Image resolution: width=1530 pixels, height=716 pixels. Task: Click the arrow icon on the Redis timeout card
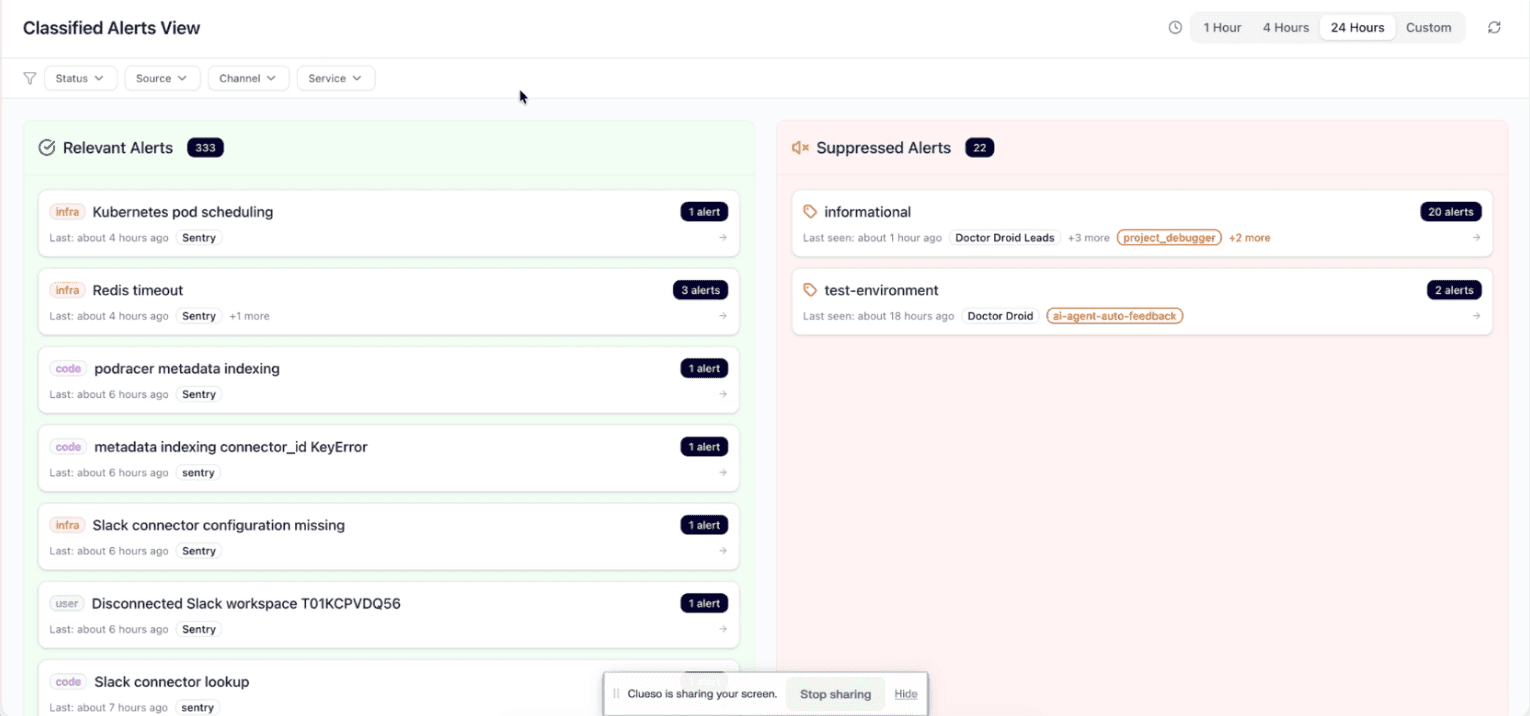pos(722,315)
